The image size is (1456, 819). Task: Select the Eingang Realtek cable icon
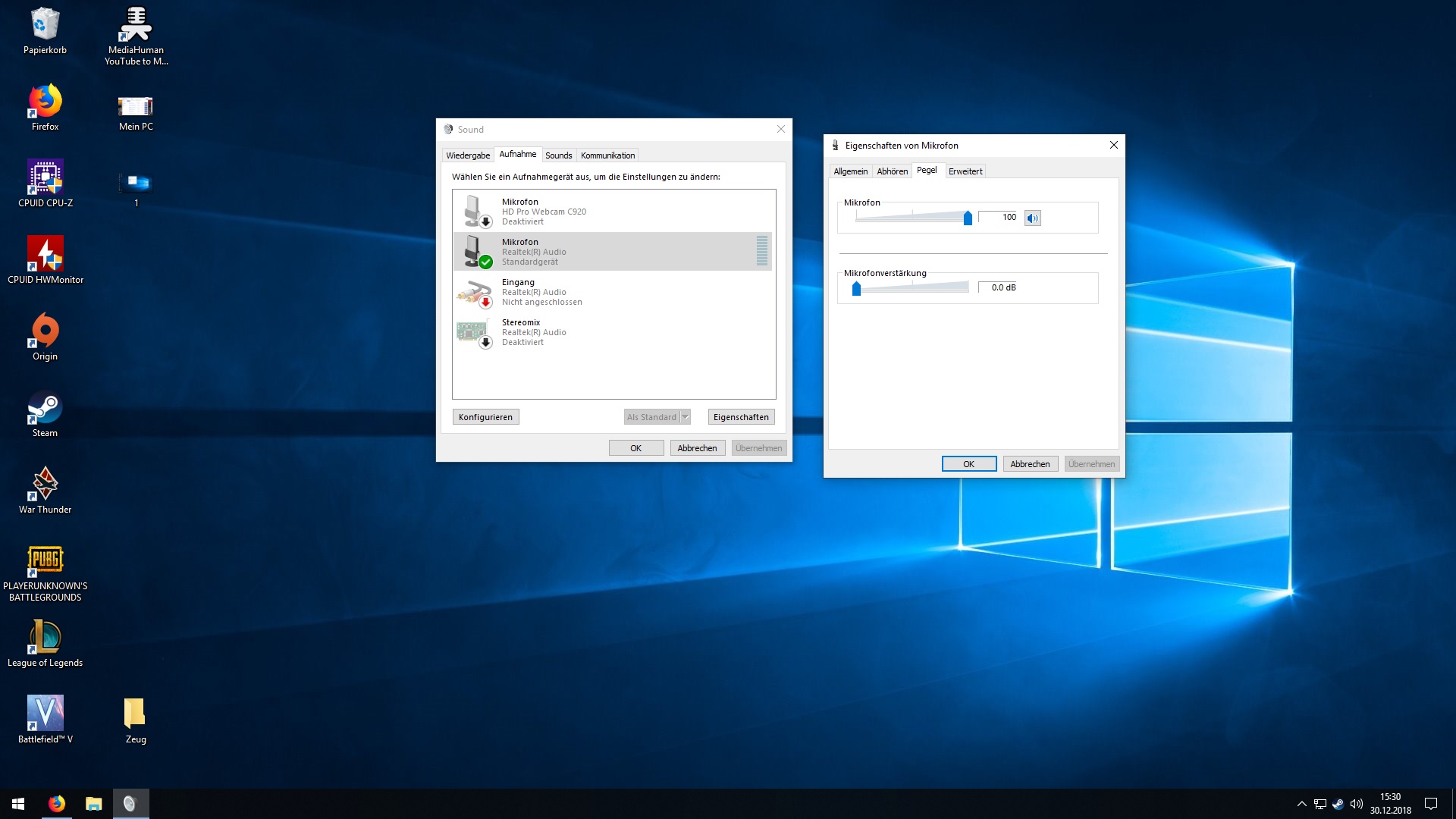[475, 292]
